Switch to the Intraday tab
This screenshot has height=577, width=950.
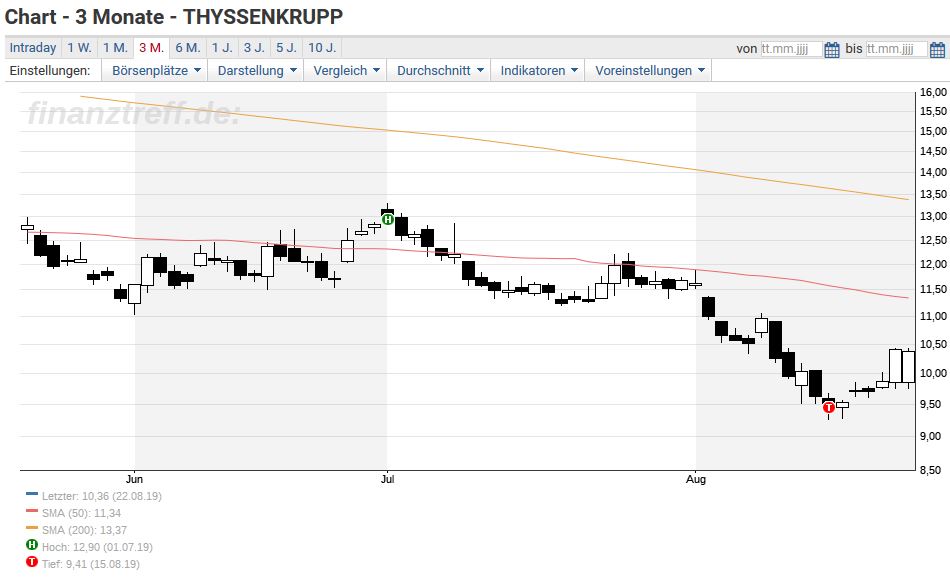tap(33, 48)
